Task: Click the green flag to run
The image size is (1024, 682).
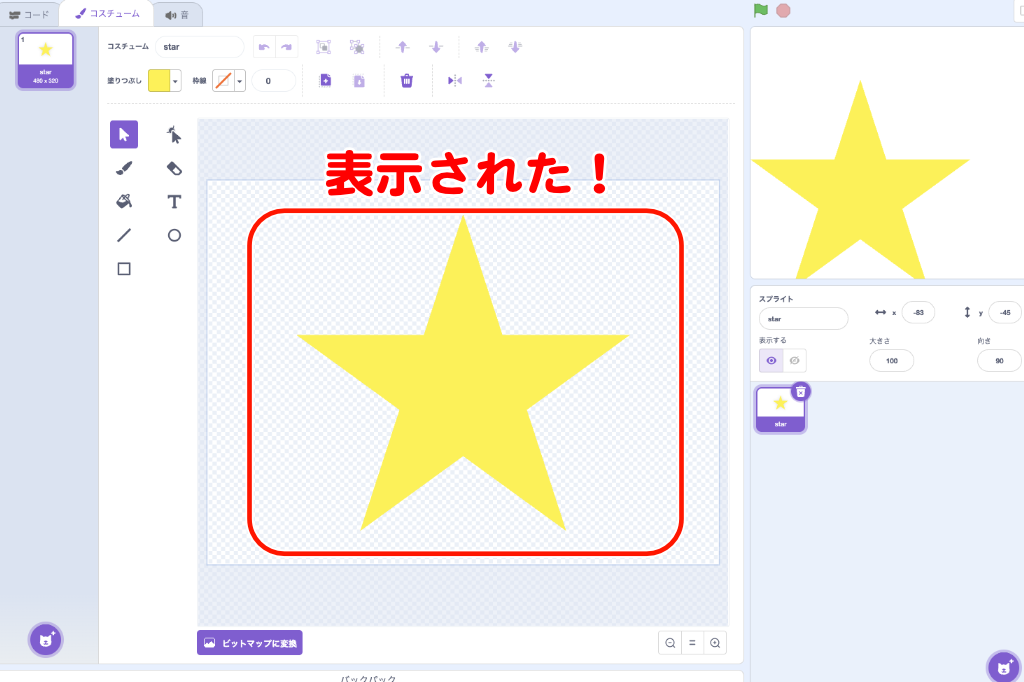Action: [761, 10]
